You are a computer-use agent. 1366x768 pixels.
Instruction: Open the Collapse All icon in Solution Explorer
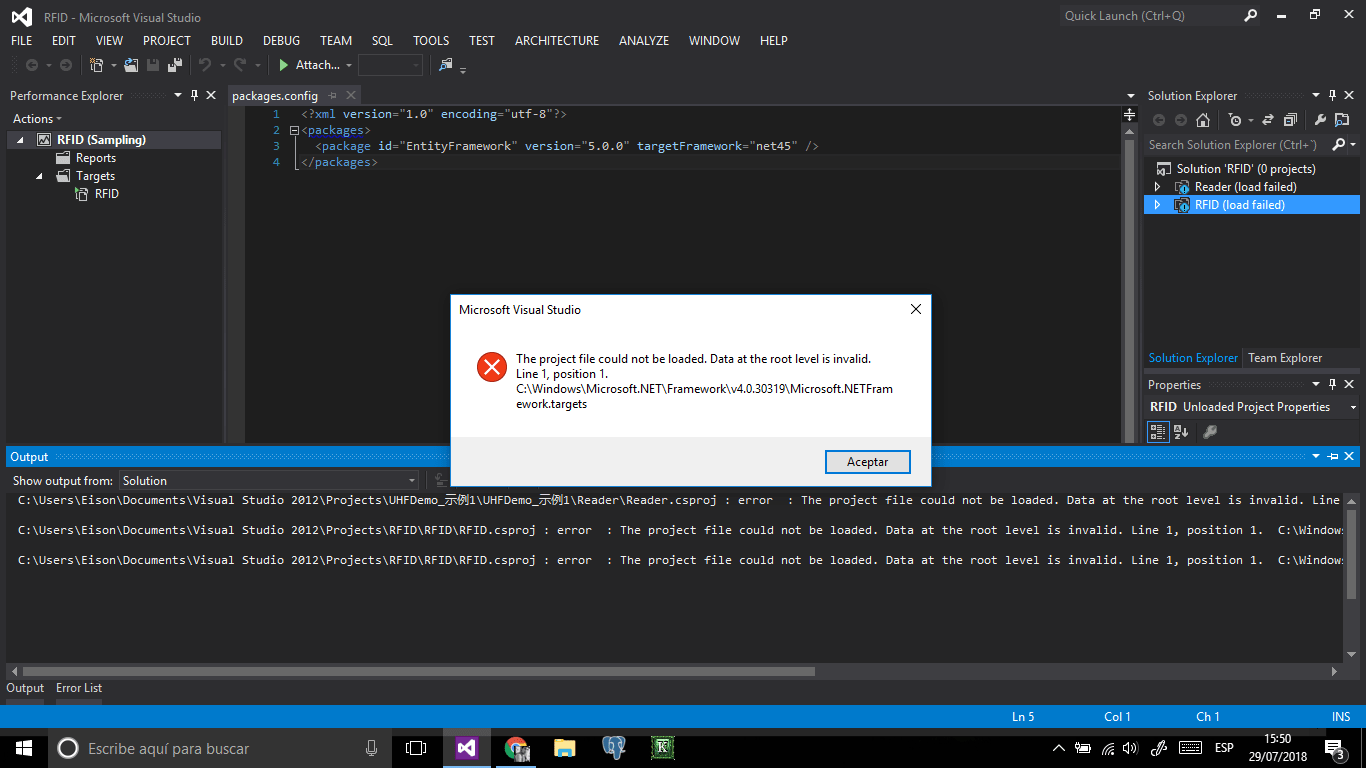pos(1288,119)
